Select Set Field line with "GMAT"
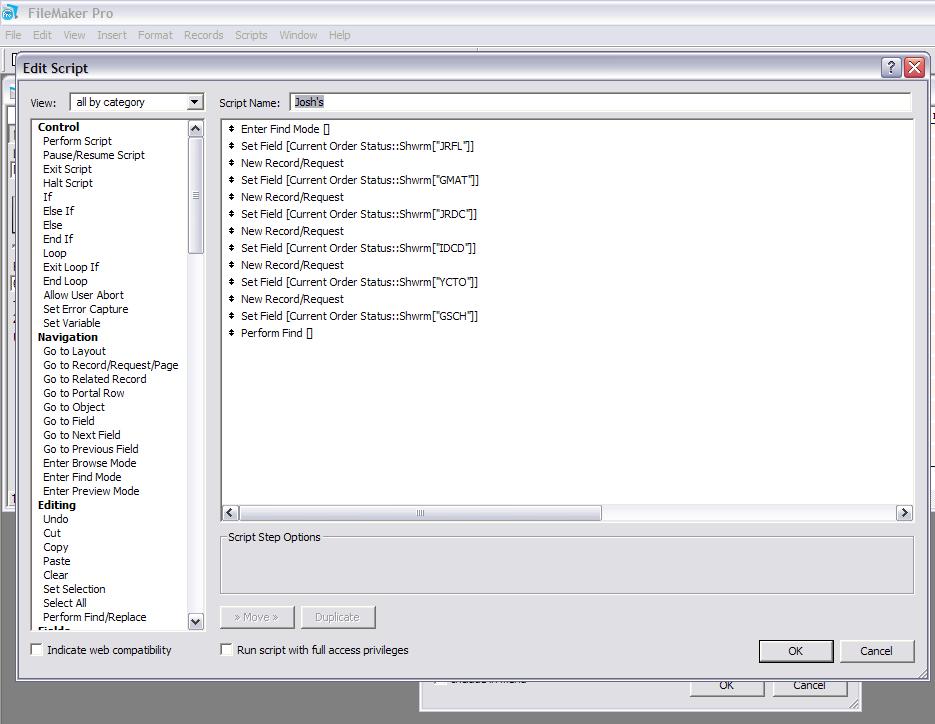This screenshot has width=935, height=724. click(x=360, y=180)
